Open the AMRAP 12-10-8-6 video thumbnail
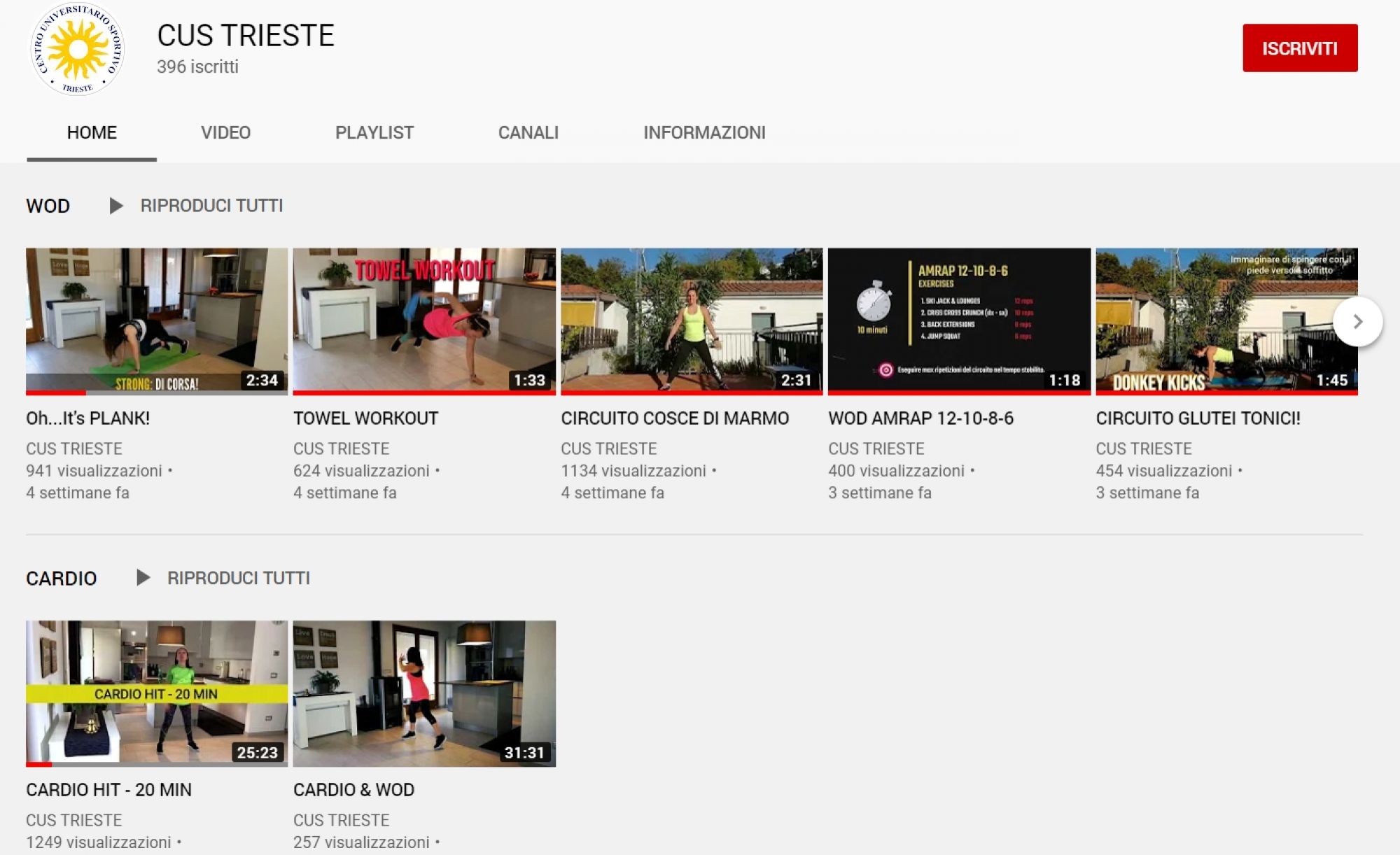This screenshot has width=1400, height=855. pos(959,321)
